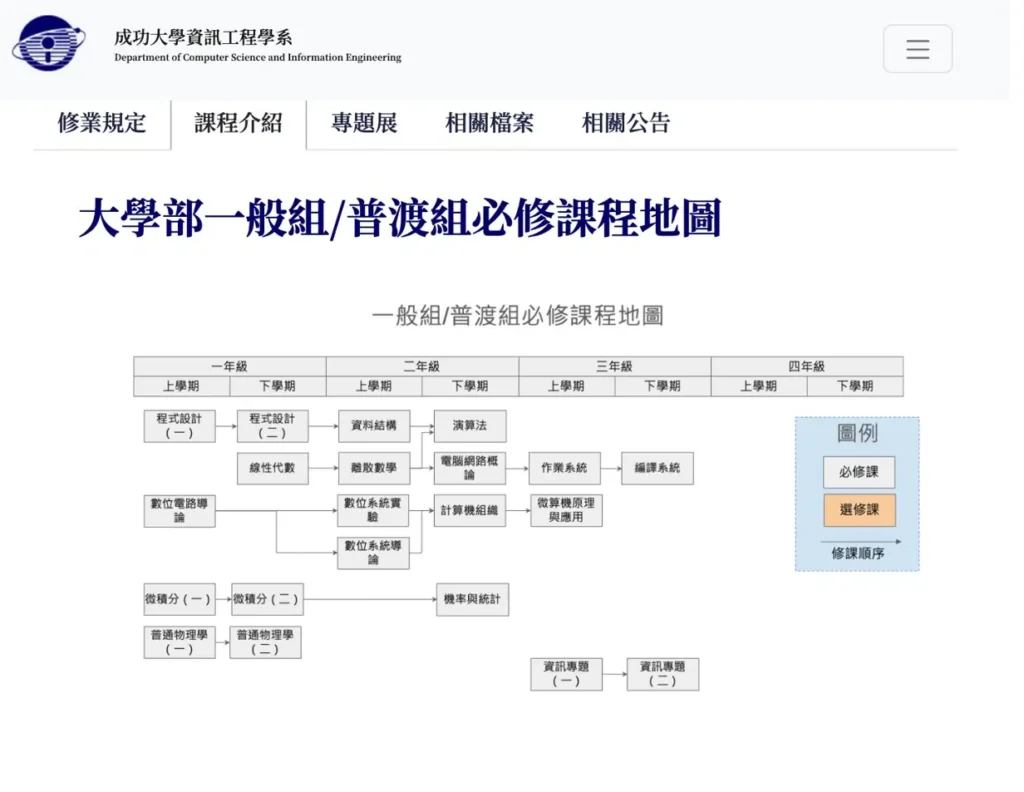Viewport: 1024px width, 792px height.
Task: Click 下學期 under 一年級
Action: click(x=278, y=387)
